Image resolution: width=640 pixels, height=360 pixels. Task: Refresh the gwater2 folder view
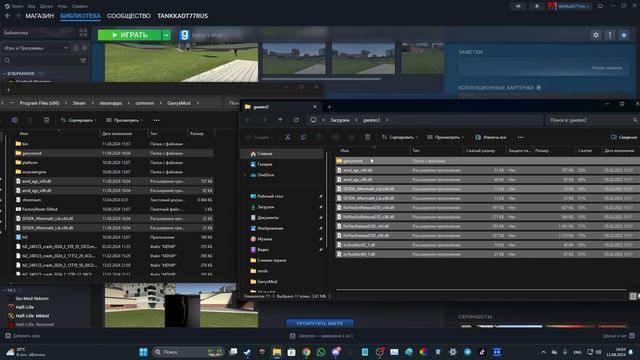tap(296, 120)
